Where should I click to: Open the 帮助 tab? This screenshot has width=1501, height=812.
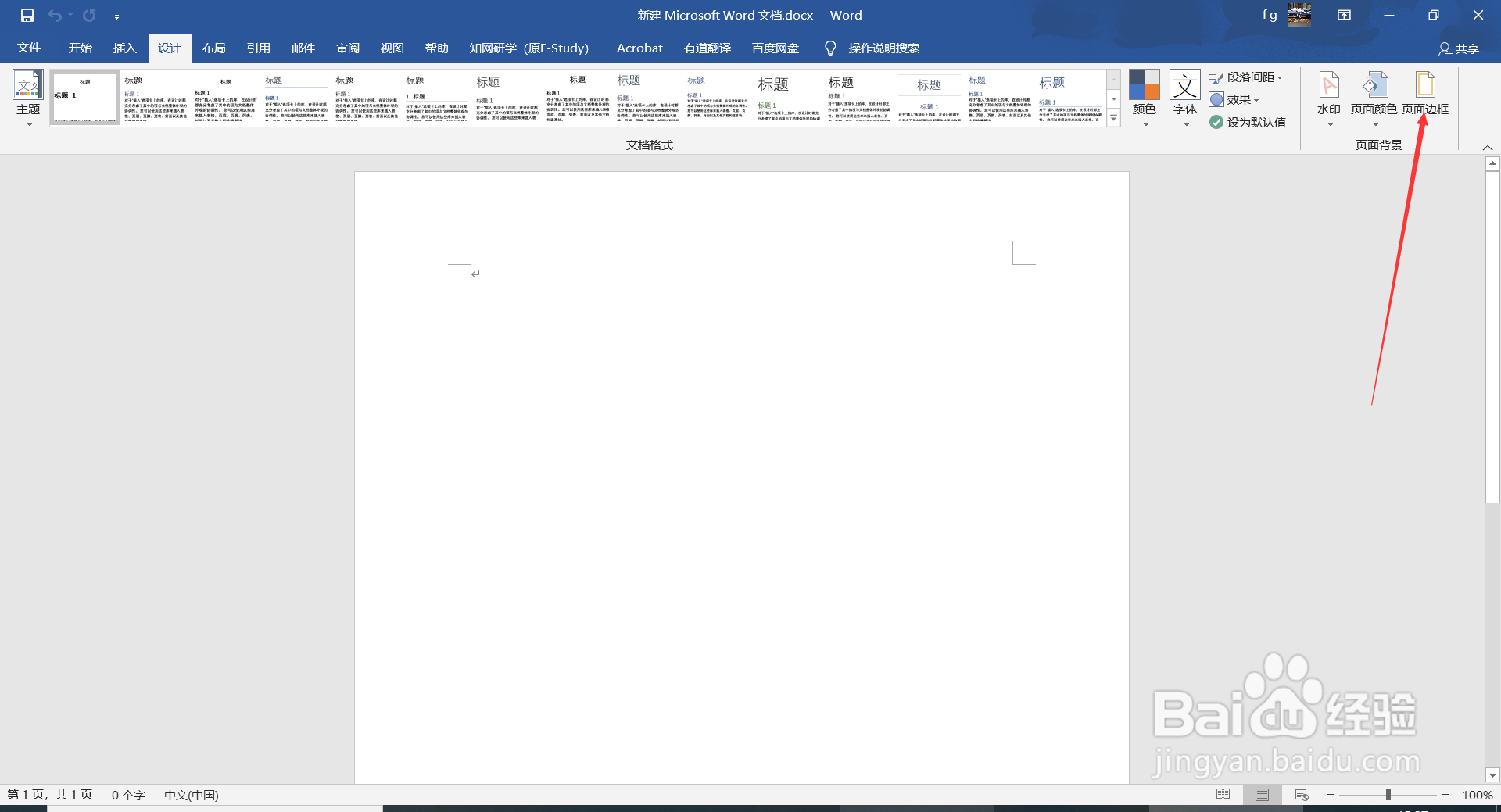point(436,48)
